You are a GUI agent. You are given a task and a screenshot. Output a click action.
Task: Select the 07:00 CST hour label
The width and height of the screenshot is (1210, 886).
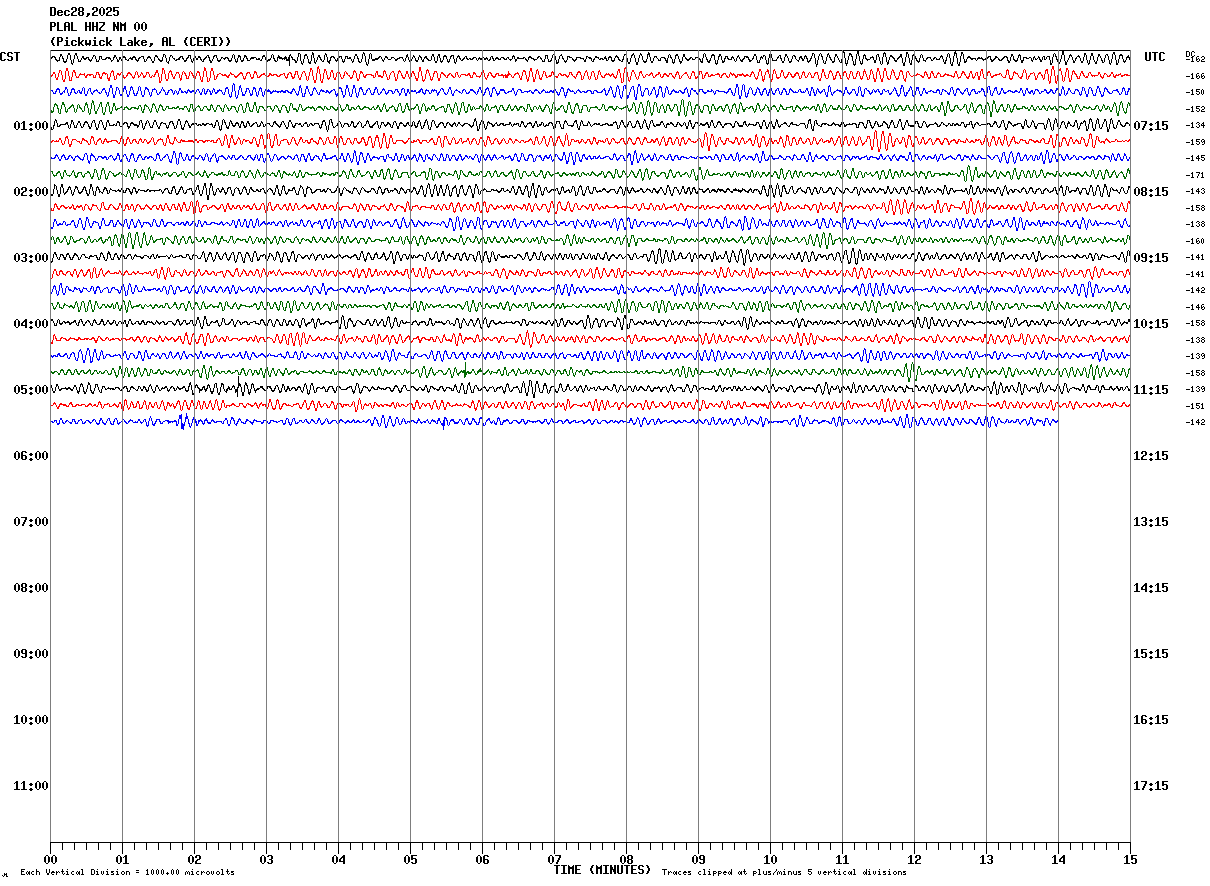31,522
